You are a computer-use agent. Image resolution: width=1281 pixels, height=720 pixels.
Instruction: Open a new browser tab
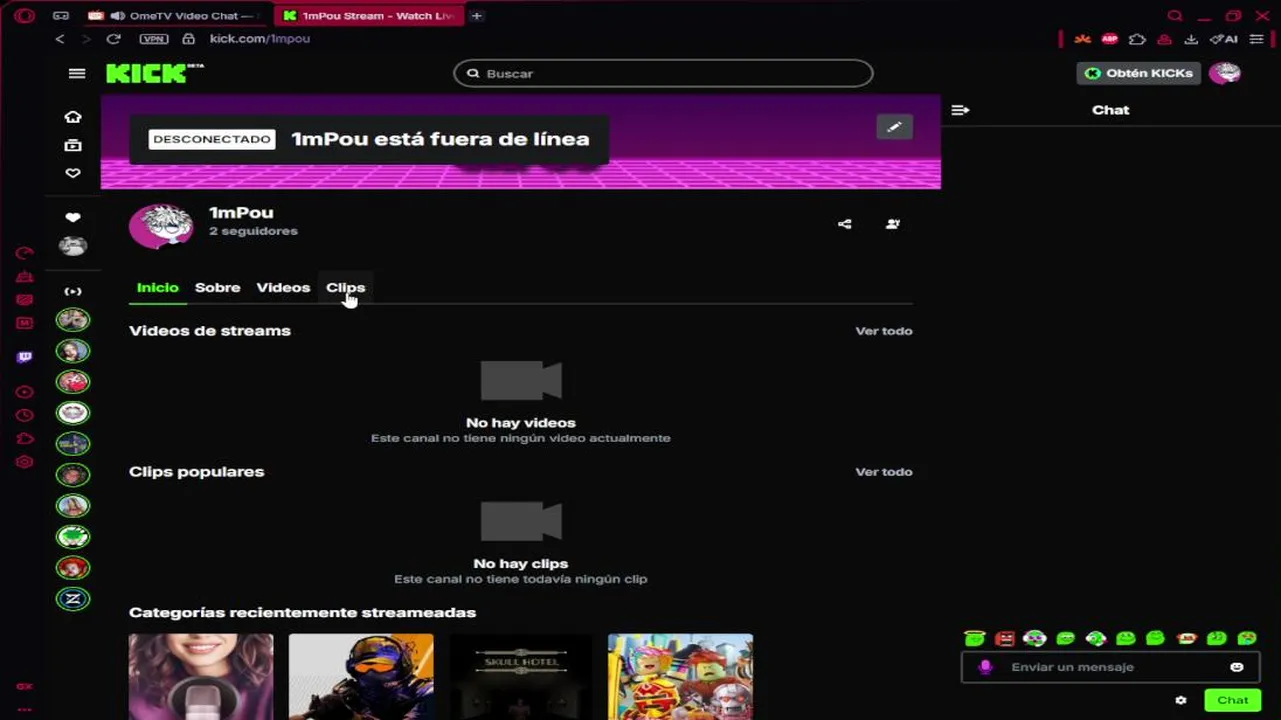coord(477,16)
